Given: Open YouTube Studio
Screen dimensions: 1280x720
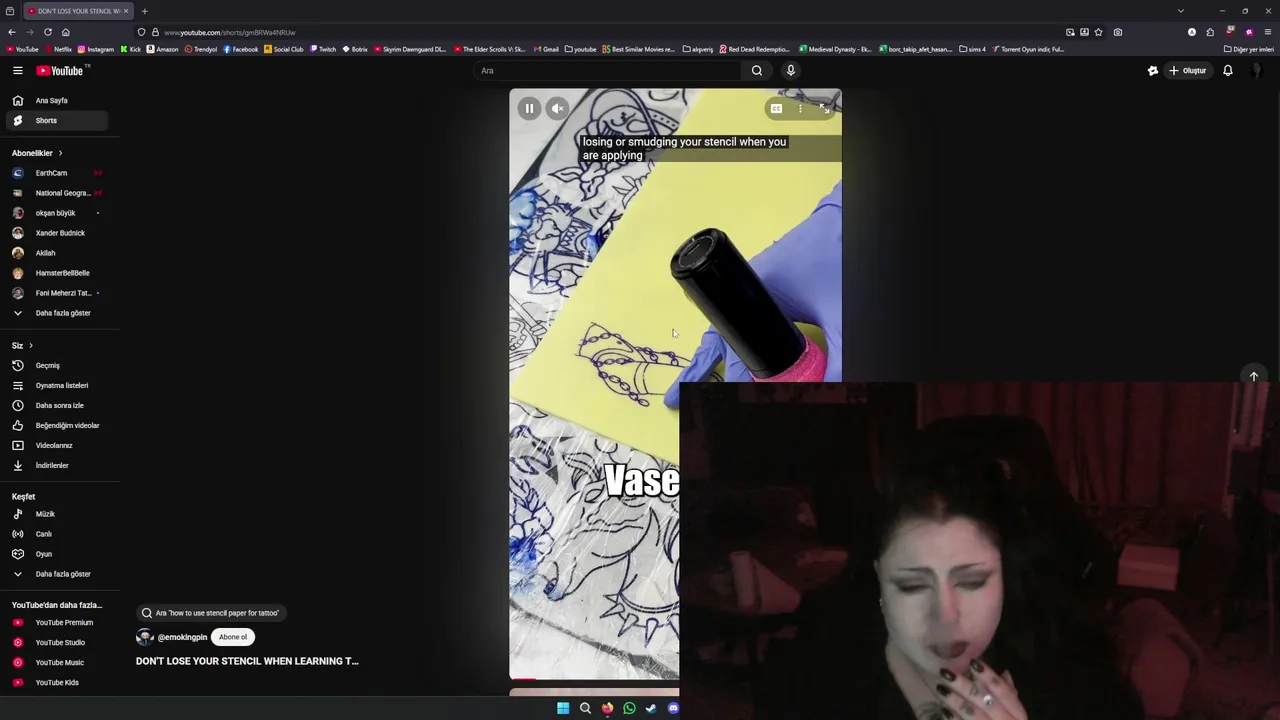Looking at the screenshot, I should (55, 642).
